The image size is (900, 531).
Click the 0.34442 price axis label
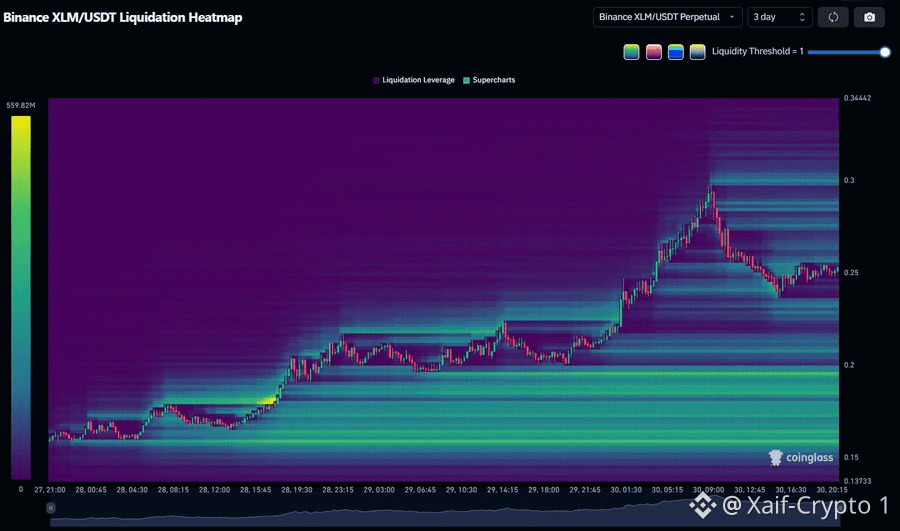pyautogui.click(x=858, y=98)
